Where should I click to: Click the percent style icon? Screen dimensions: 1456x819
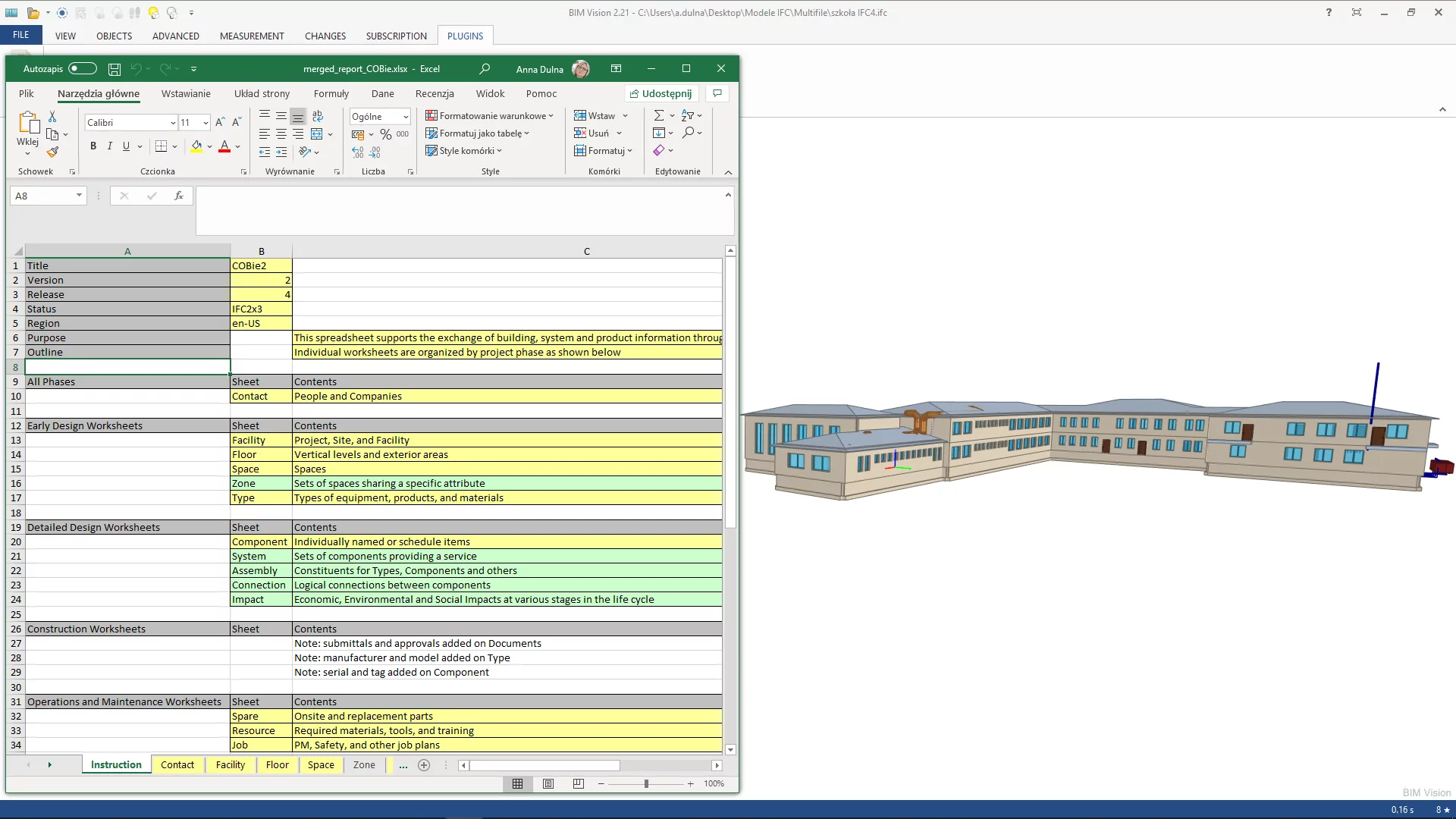(x=386, y=134)
